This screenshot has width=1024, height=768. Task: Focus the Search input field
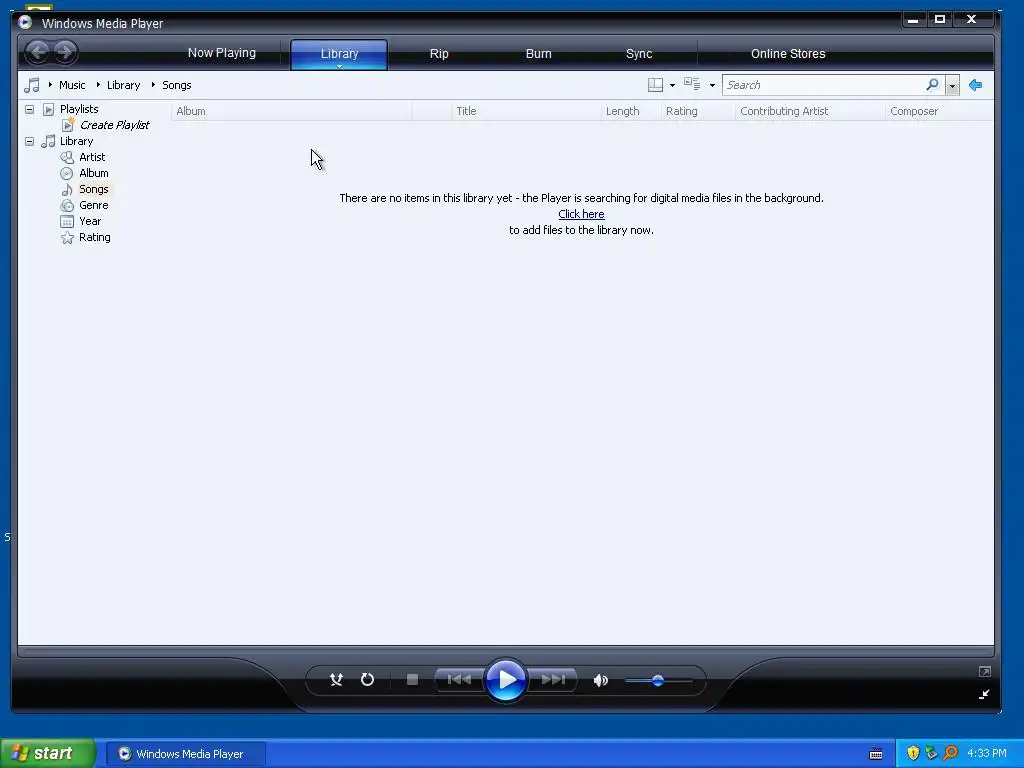point(823,85)
